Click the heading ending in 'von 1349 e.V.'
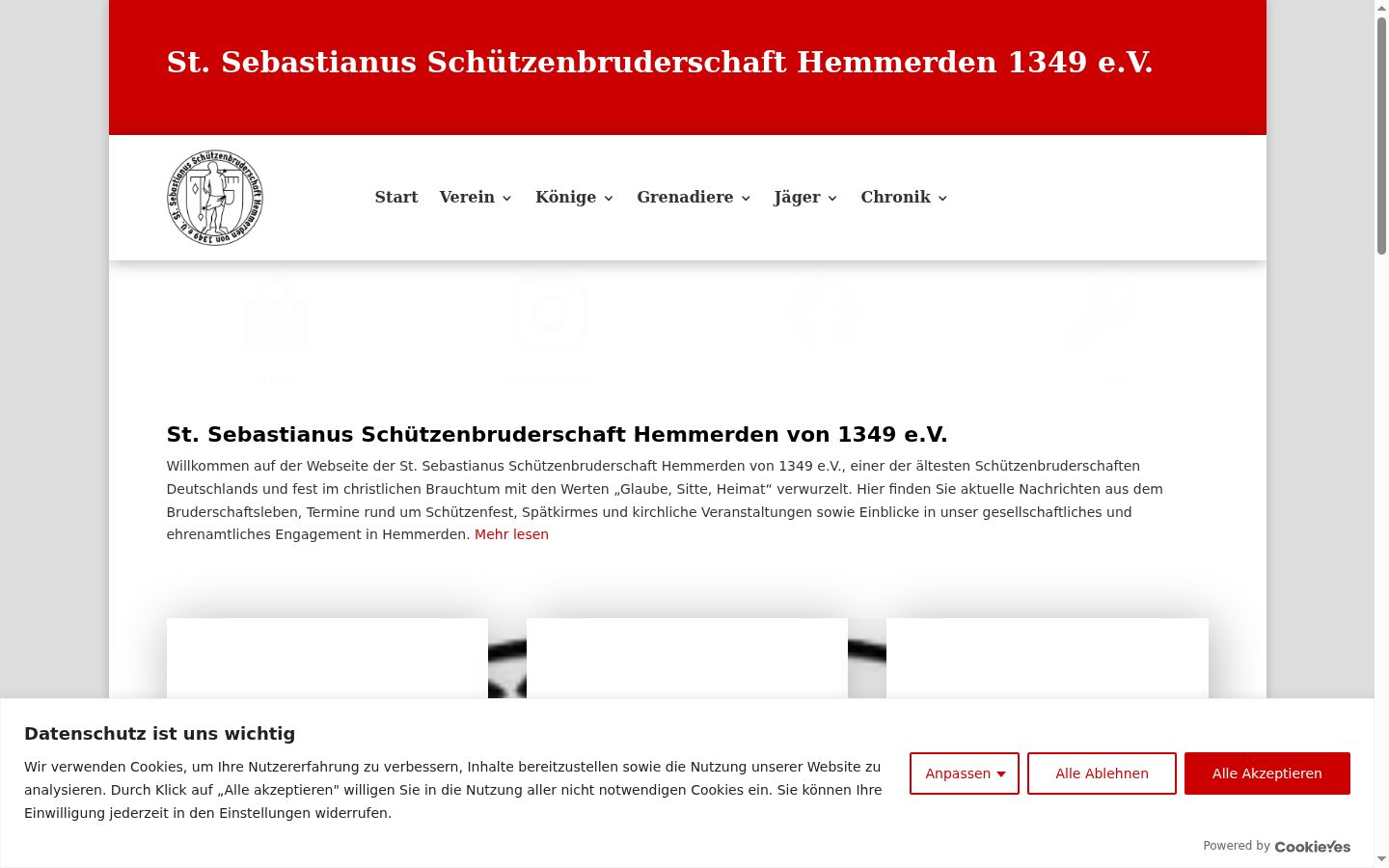 pyautogui.click(x=557, y=434)
